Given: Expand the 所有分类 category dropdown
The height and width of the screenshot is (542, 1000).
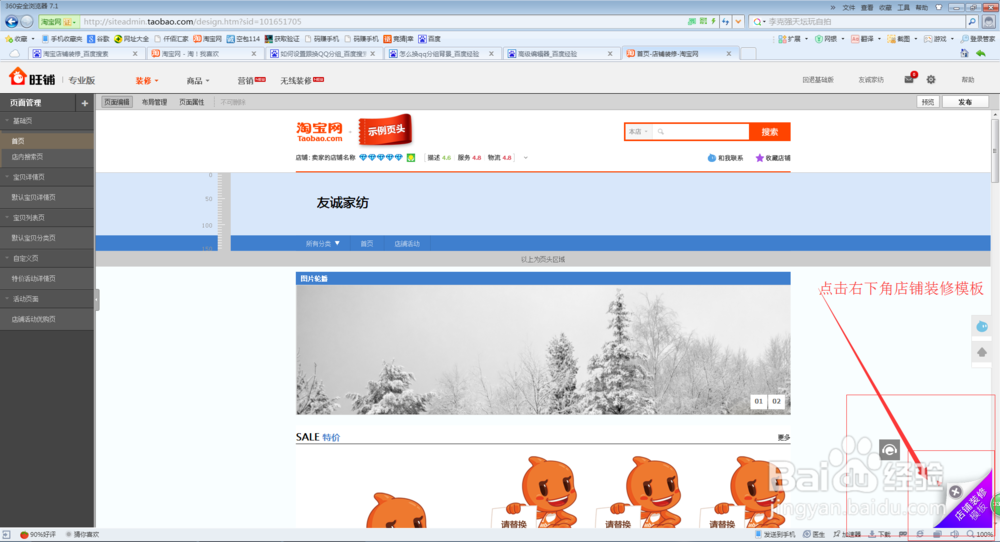Looking at the screenshot, I should coord(323,244).
